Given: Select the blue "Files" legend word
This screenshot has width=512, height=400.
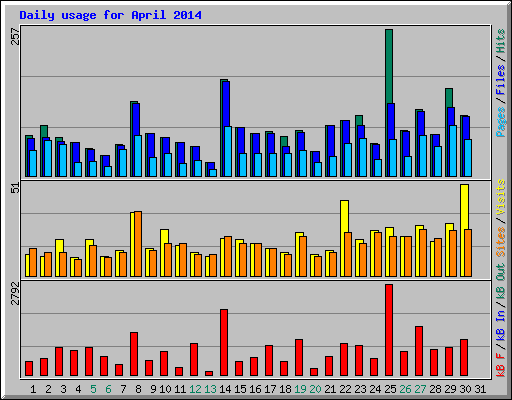Looking at the screenshot, I should pos(500,80).
